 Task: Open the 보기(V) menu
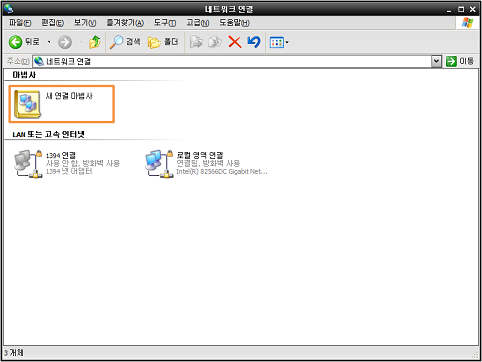pyautogui.click(x=85, y=23)
